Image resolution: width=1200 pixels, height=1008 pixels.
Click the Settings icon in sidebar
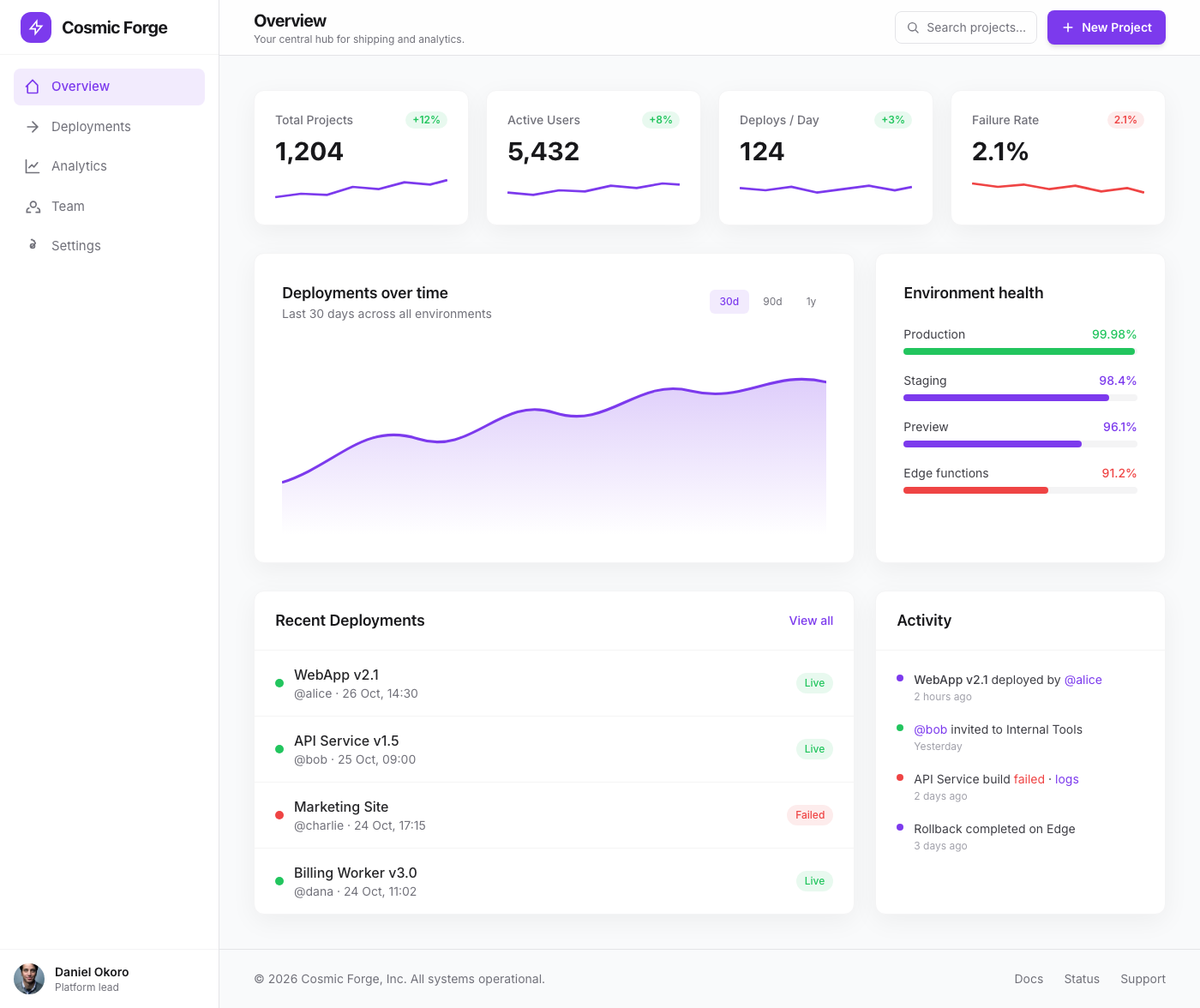click(x=33, y=245)
